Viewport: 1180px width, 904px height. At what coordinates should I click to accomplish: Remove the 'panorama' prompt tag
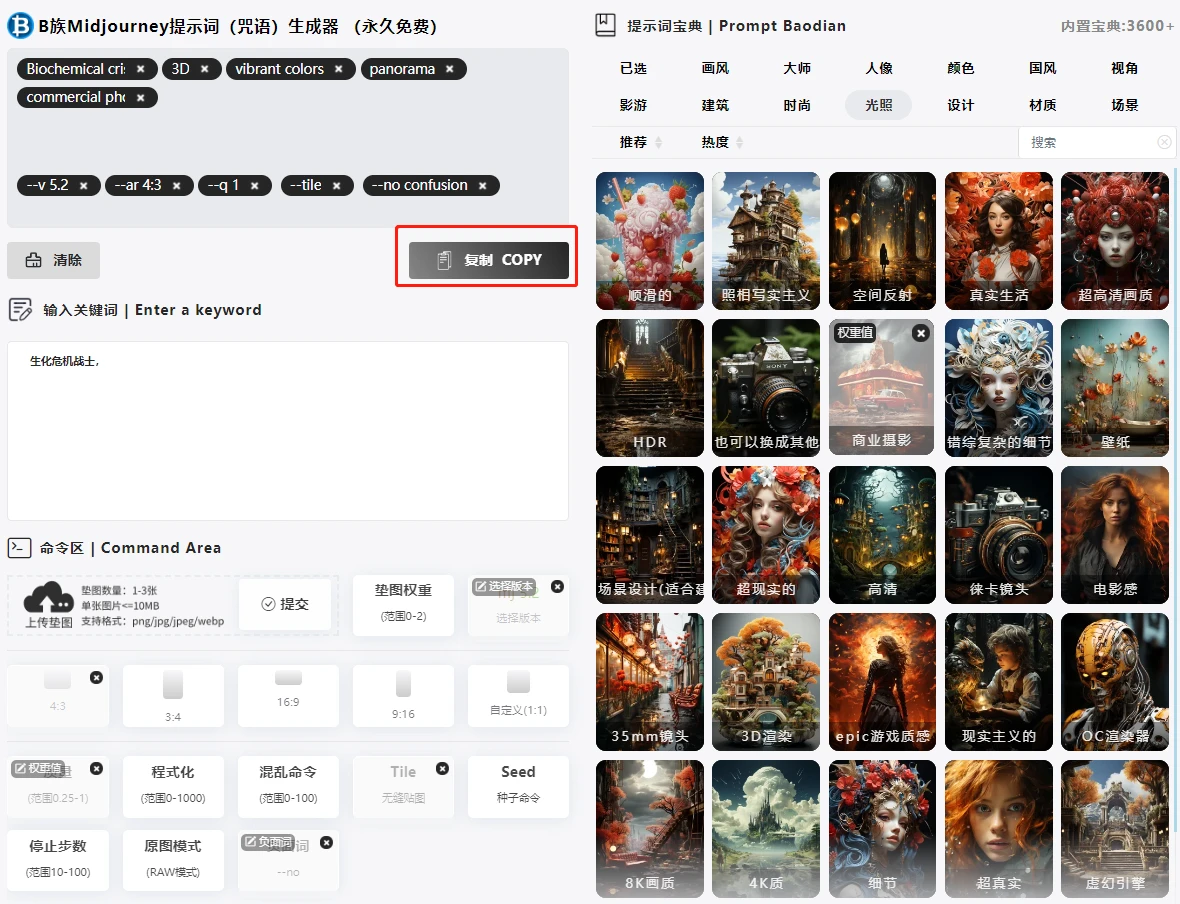[x=449, y=69]
